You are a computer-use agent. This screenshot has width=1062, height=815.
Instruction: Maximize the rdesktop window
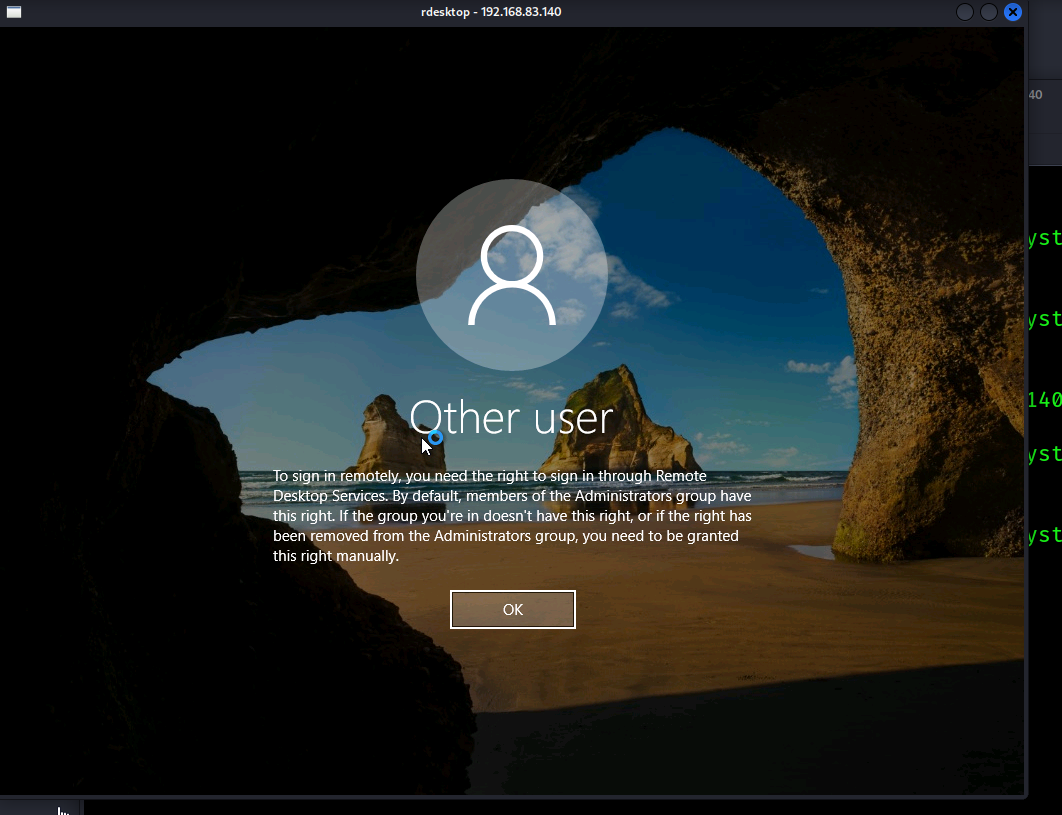pyautogui.click(x=989, y=12)
